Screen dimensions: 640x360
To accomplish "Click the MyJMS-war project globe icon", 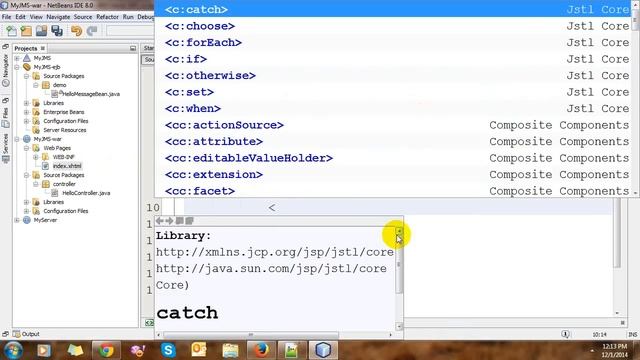I will click(x=27, y=139).
